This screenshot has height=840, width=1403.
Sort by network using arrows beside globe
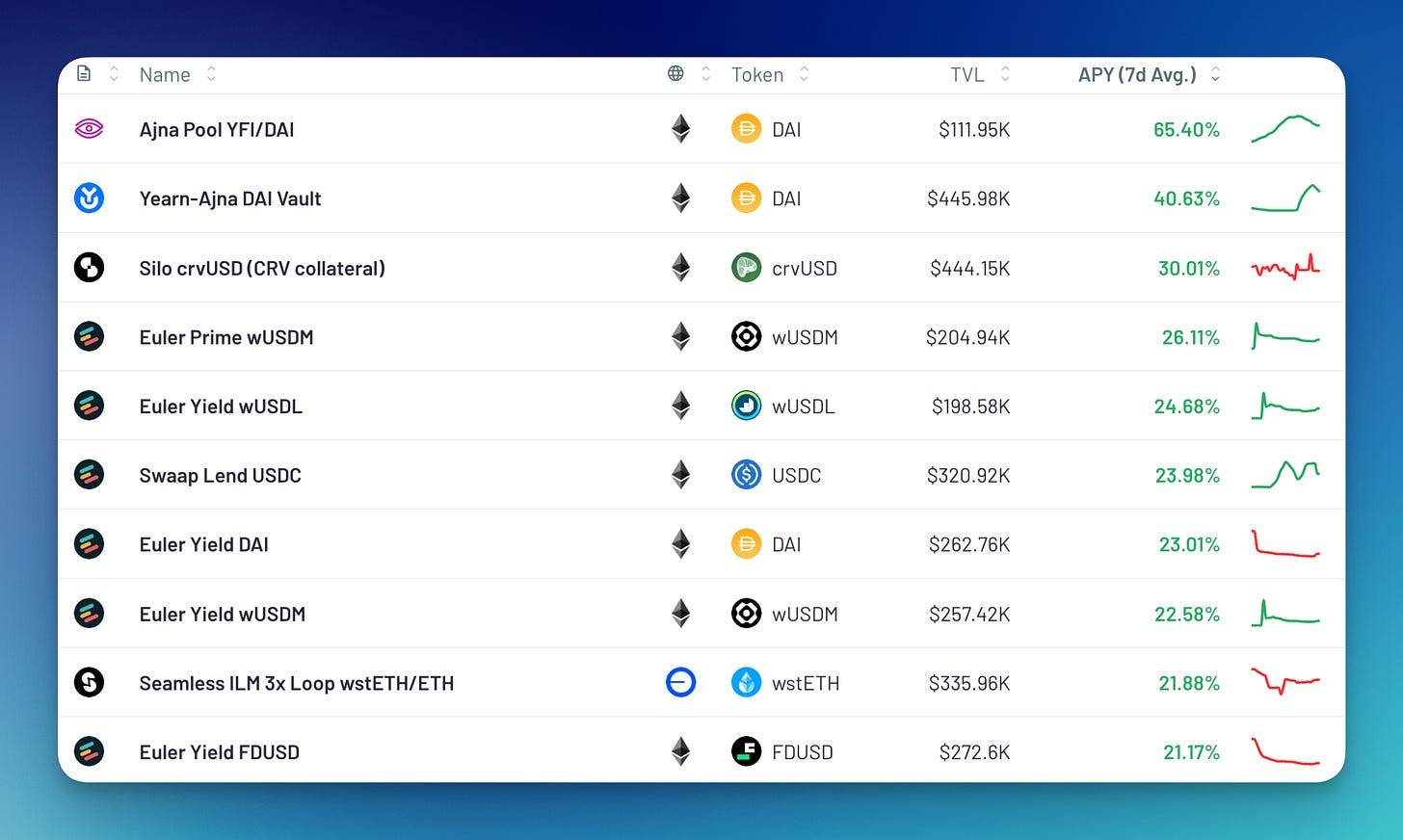pos(705,73)
